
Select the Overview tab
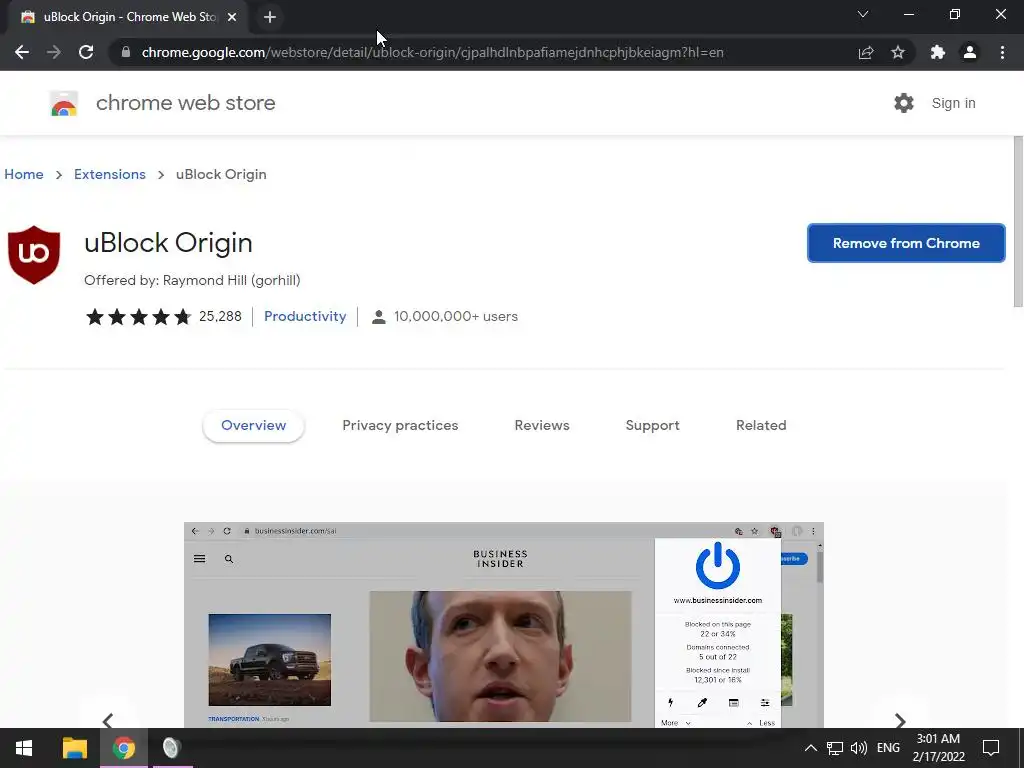pos(253,425)
